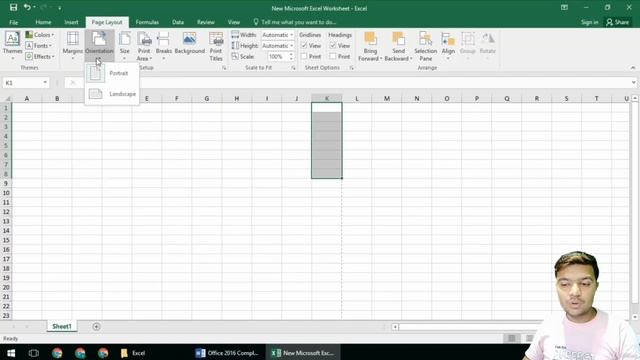Open Print Titles settings
Viewport: 640px width, 360px height.
pyautogui.click(x=216, y=46)
